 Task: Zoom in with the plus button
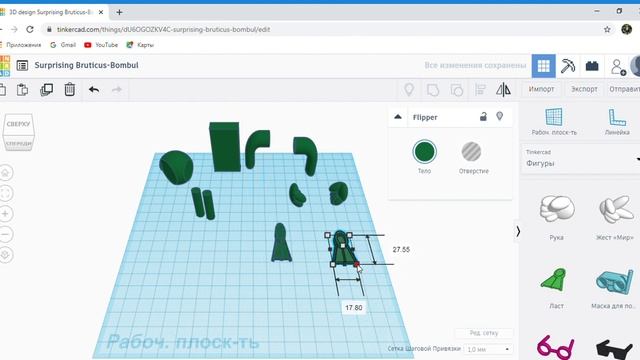(x=5, y=213)
